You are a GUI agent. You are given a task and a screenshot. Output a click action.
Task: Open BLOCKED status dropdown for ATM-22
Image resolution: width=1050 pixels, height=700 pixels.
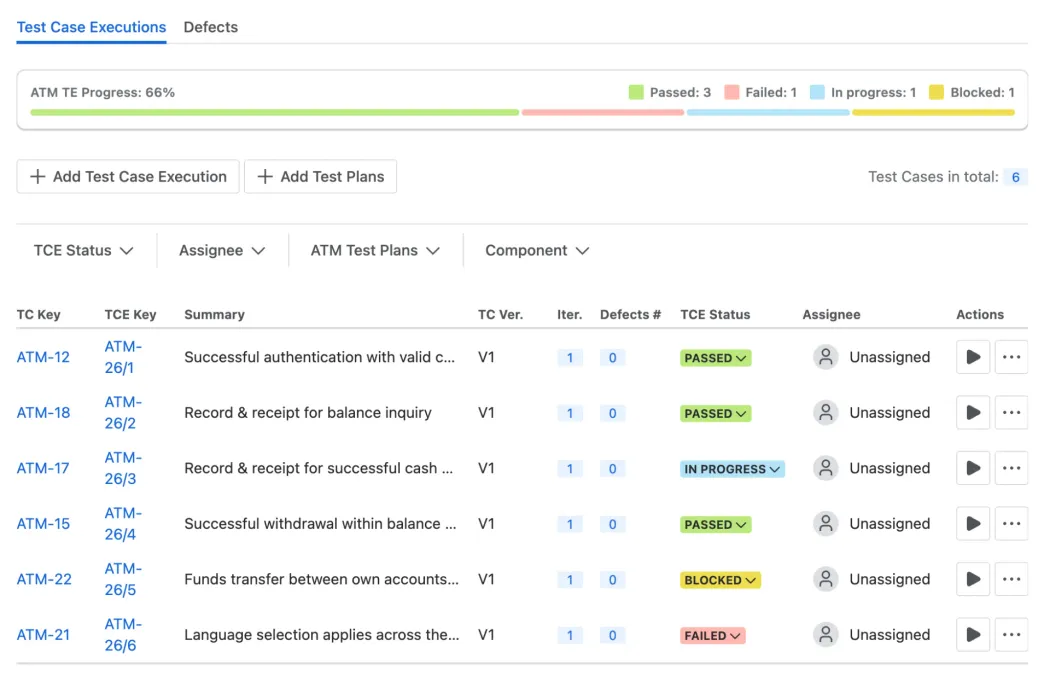pyautogui.click(x=720, y=580)
